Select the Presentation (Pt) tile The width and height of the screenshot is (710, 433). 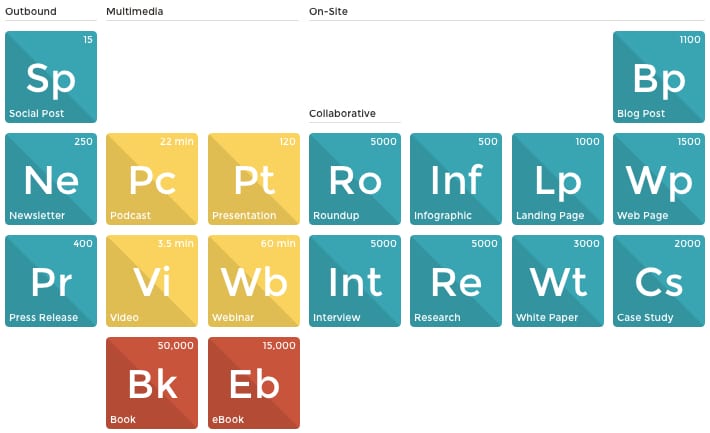(x=254, y=179)
